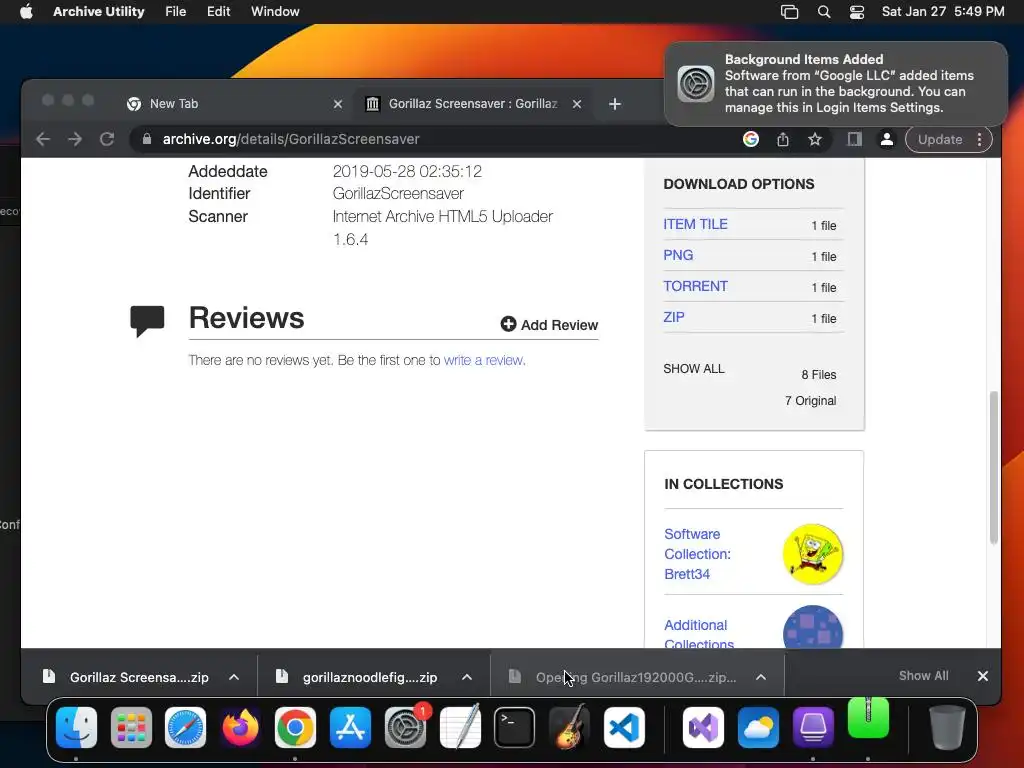Open System Settings from the Dock

[x=406, y=727]
